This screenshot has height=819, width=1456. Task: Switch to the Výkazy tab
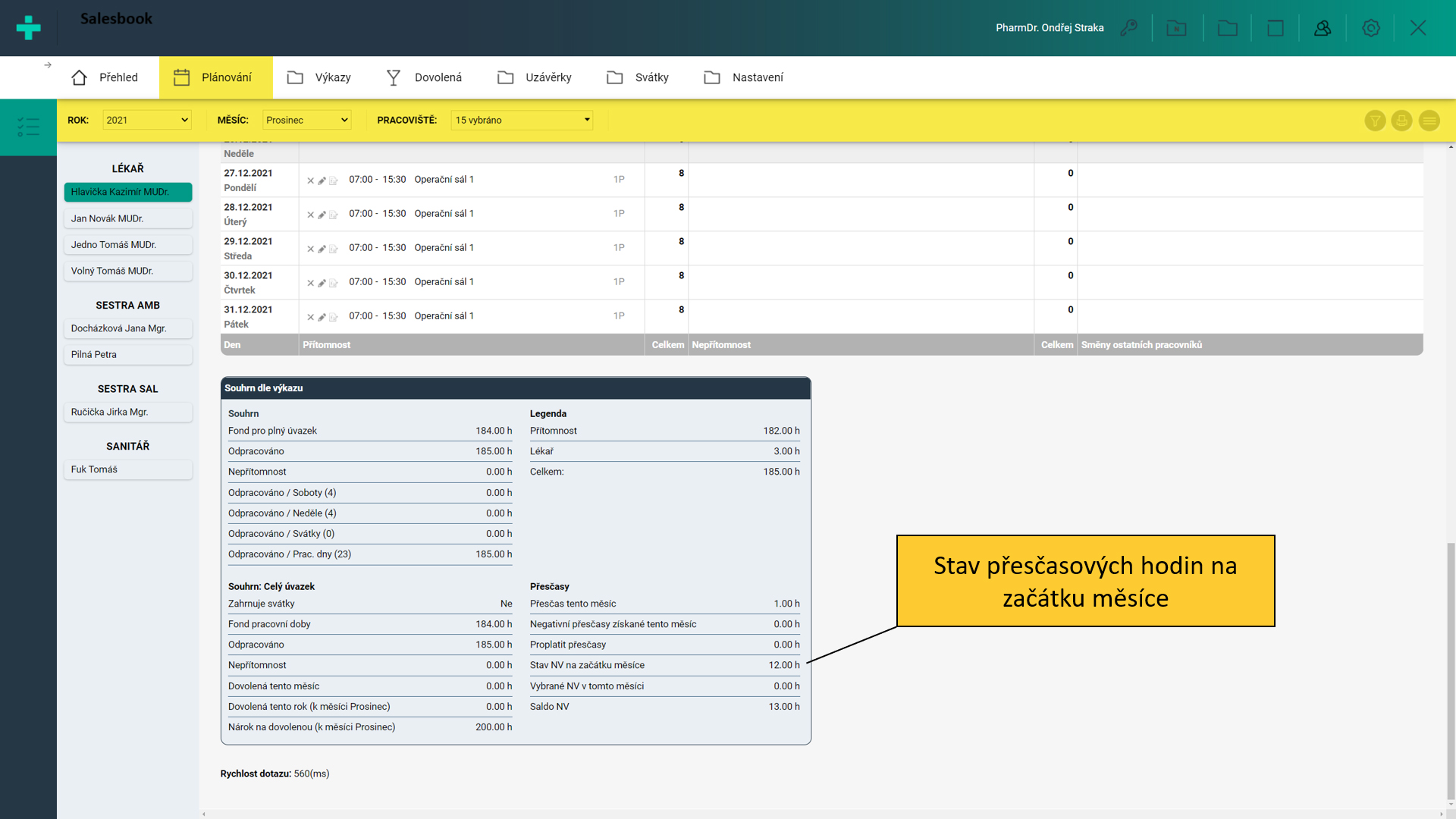click(319, 77)
